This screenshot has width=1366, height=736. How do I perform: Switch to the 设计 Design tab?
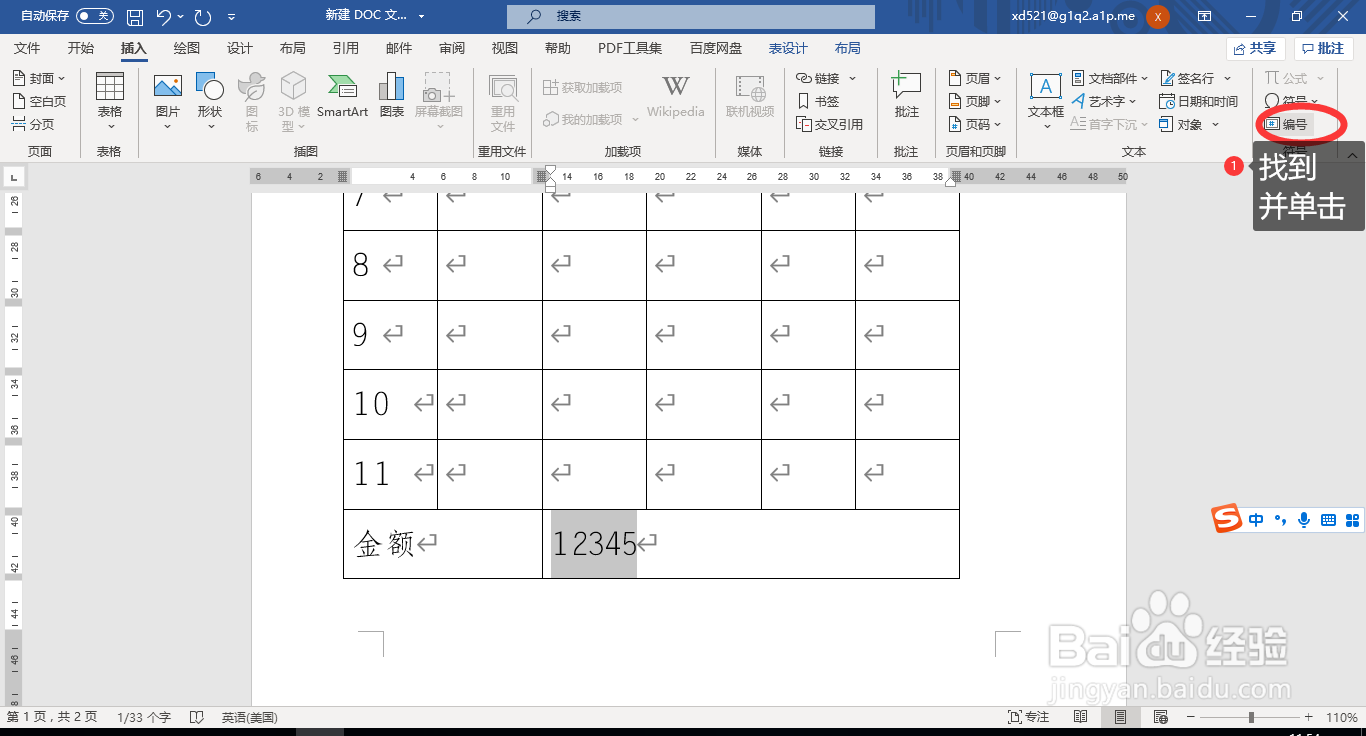click(x=240, y=48)
